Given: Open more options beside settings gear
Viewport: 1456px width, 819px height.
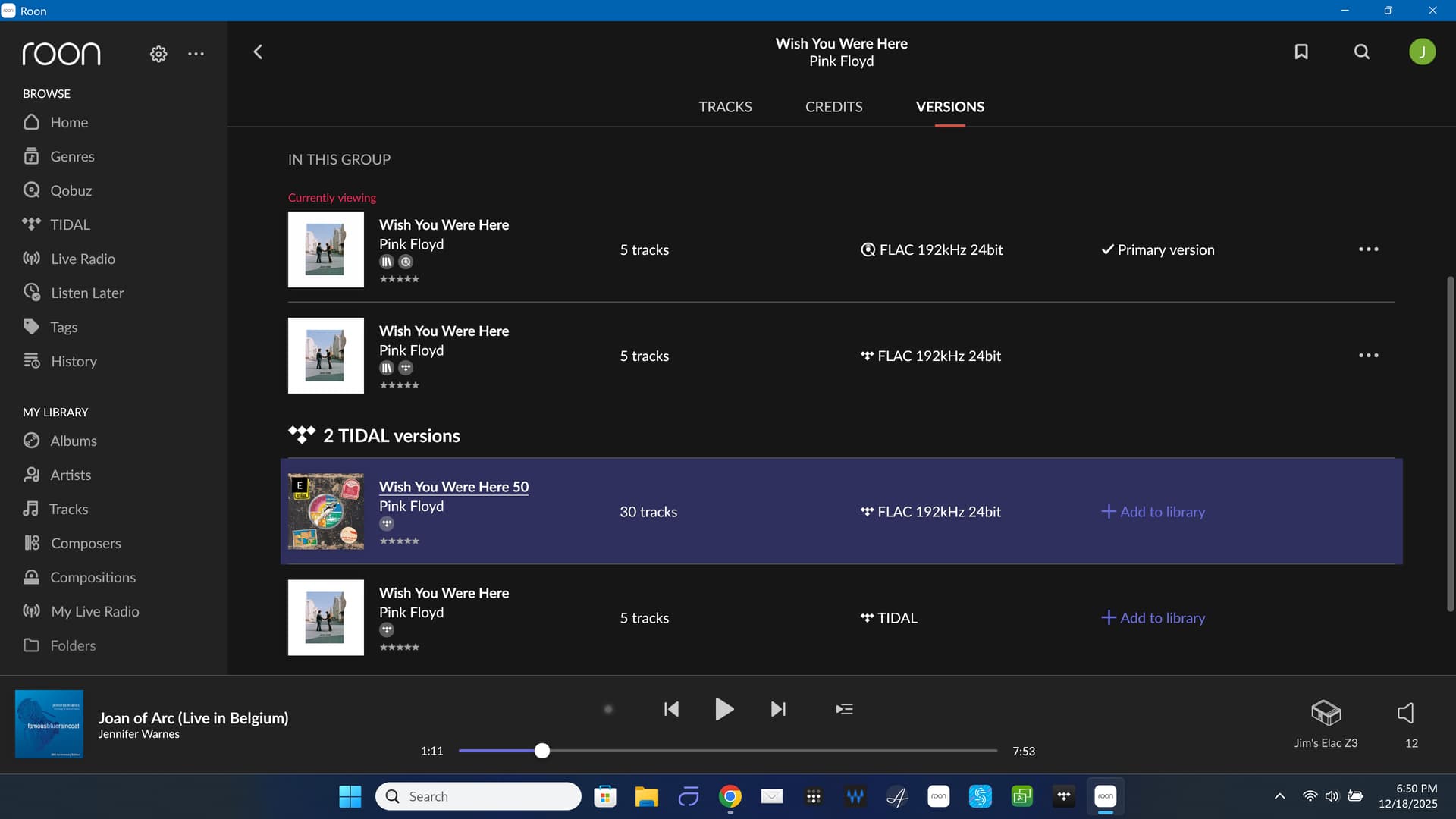Looking at the screenshot, I should (x=196, y=54).
